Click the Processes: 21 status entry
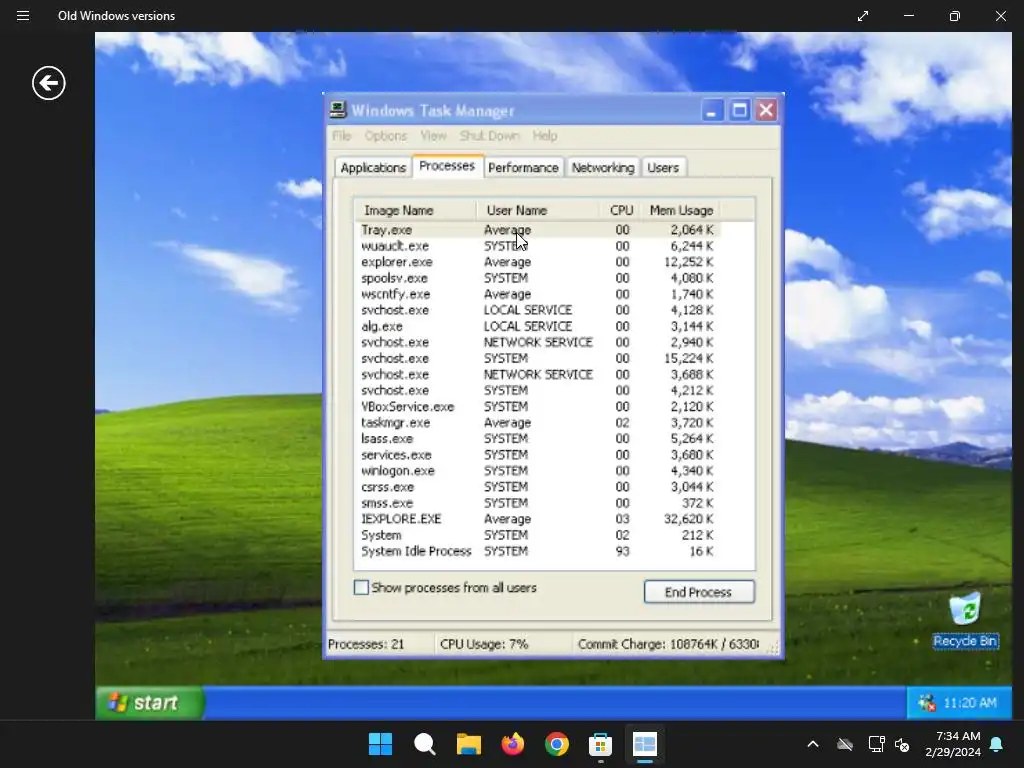Screen dimensions: 1024x768 click(366, 644)
